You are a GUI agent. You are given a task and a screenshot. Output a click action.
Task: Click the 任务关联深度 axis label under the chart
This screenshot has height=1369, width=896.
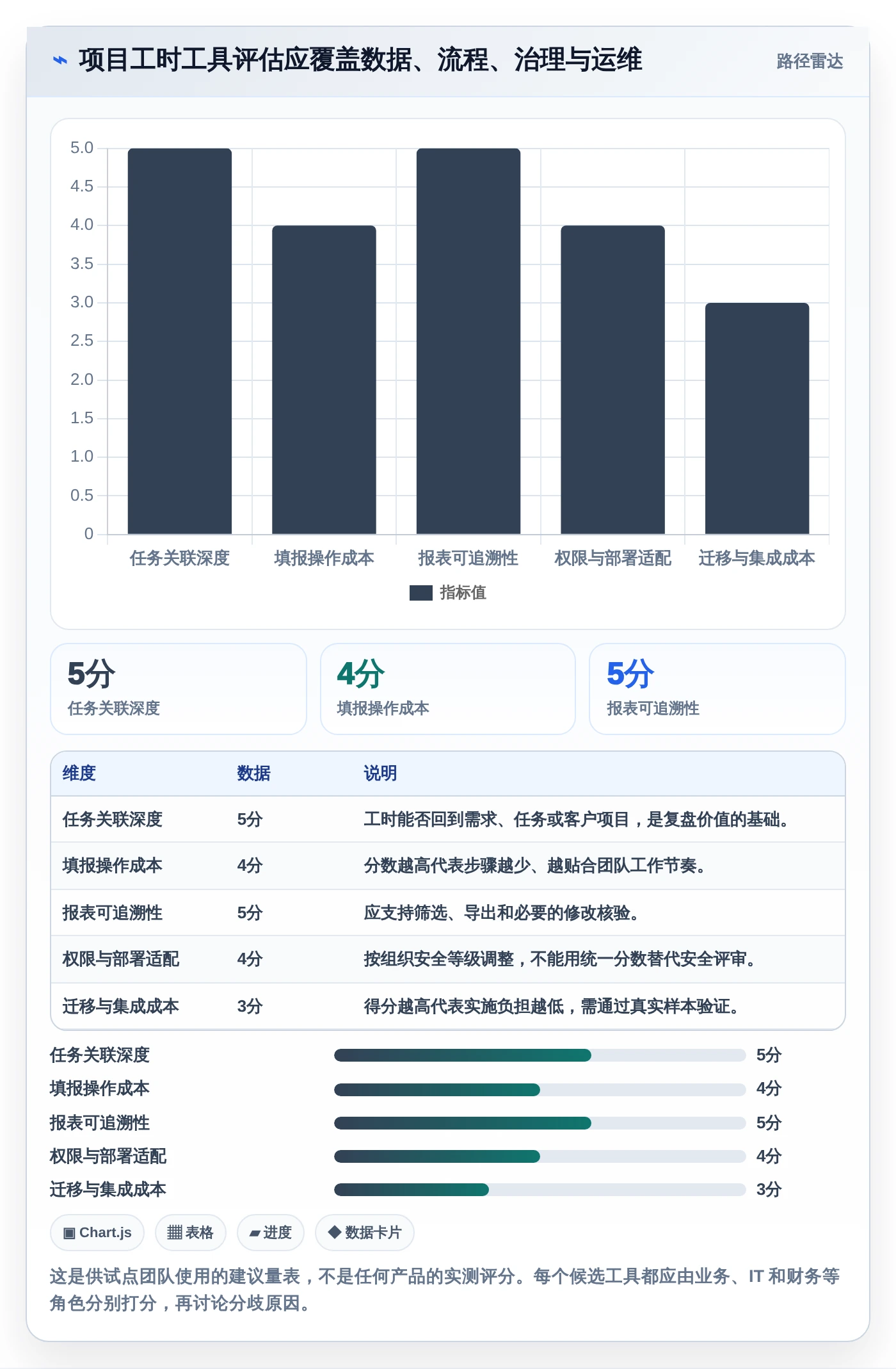(180, 558)
